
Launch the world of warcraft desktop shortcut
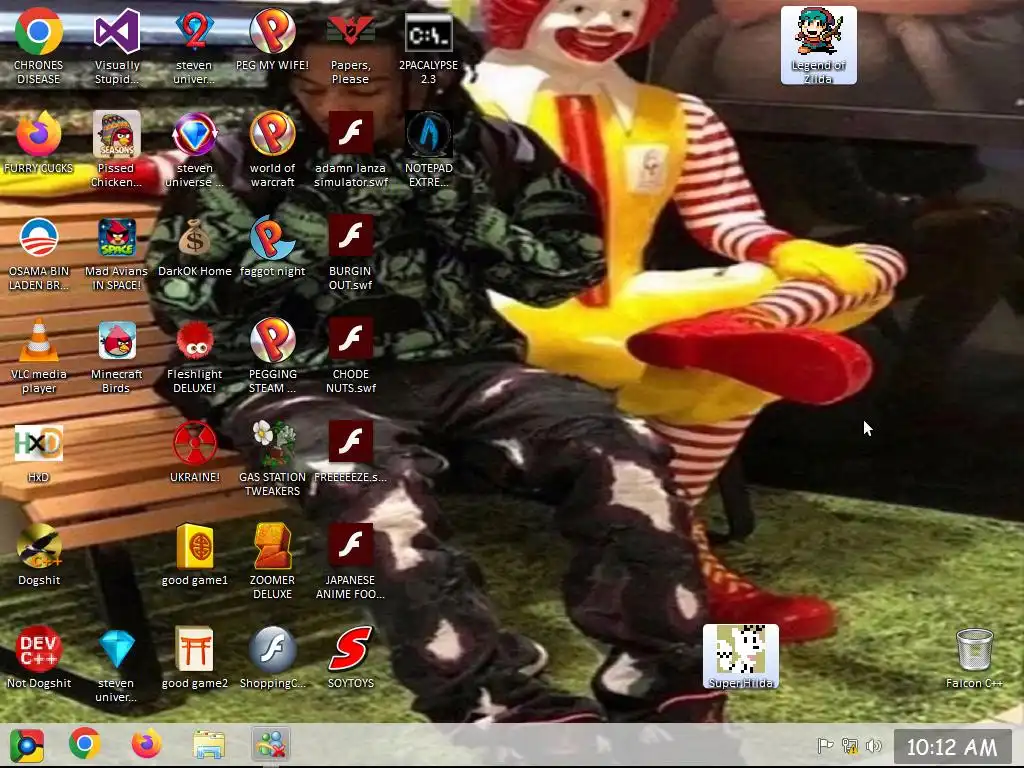coord(272,149)
